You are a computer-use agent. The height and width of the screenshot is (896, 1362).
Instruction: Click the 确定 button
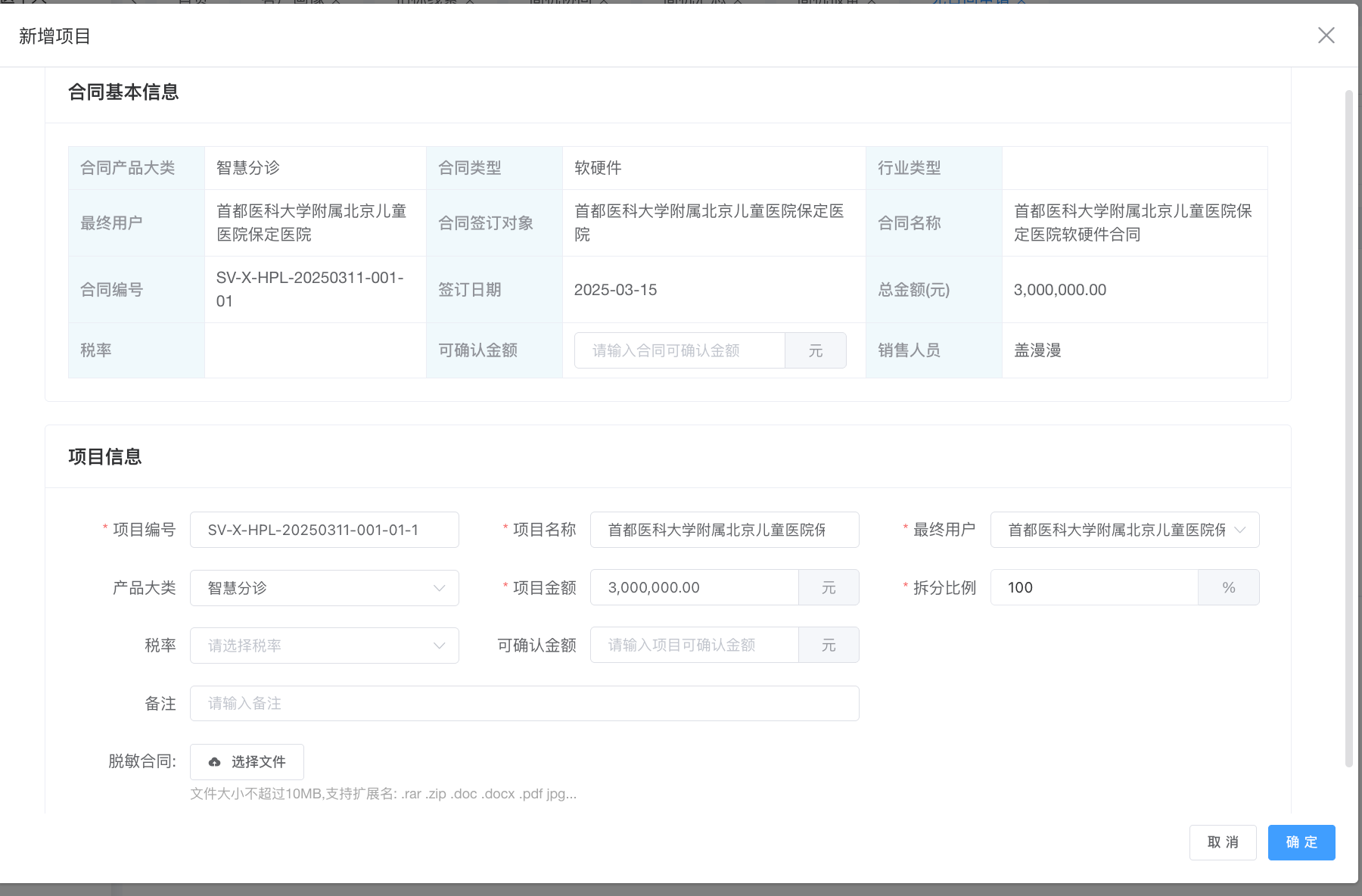1301,842
